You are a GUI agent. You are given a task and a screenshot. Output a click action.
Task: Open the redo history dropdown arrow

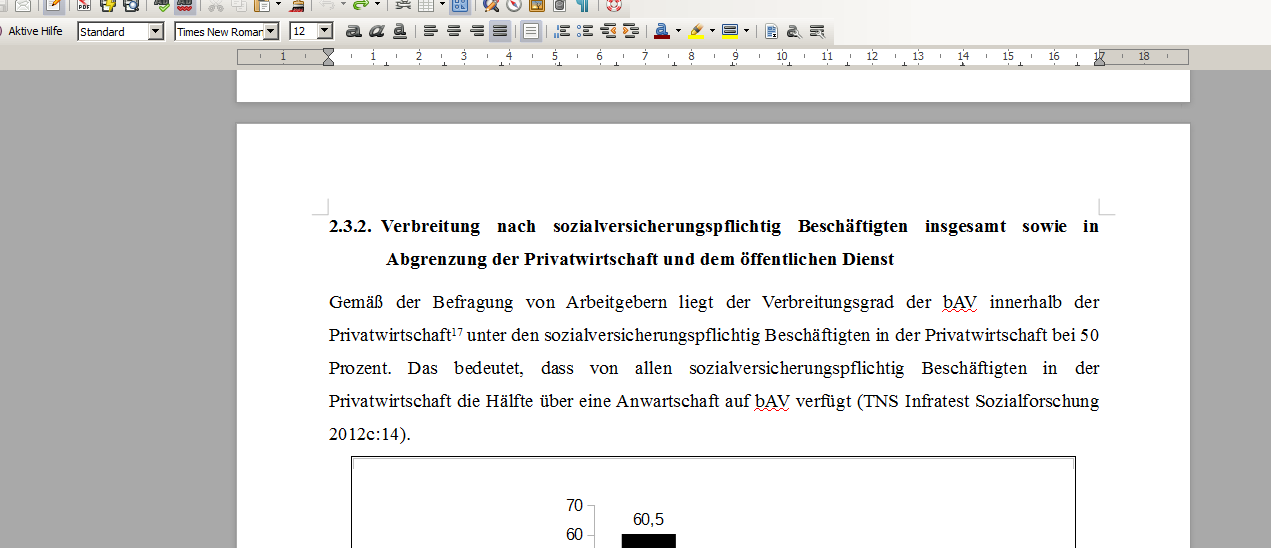click(x=376, y=5)
